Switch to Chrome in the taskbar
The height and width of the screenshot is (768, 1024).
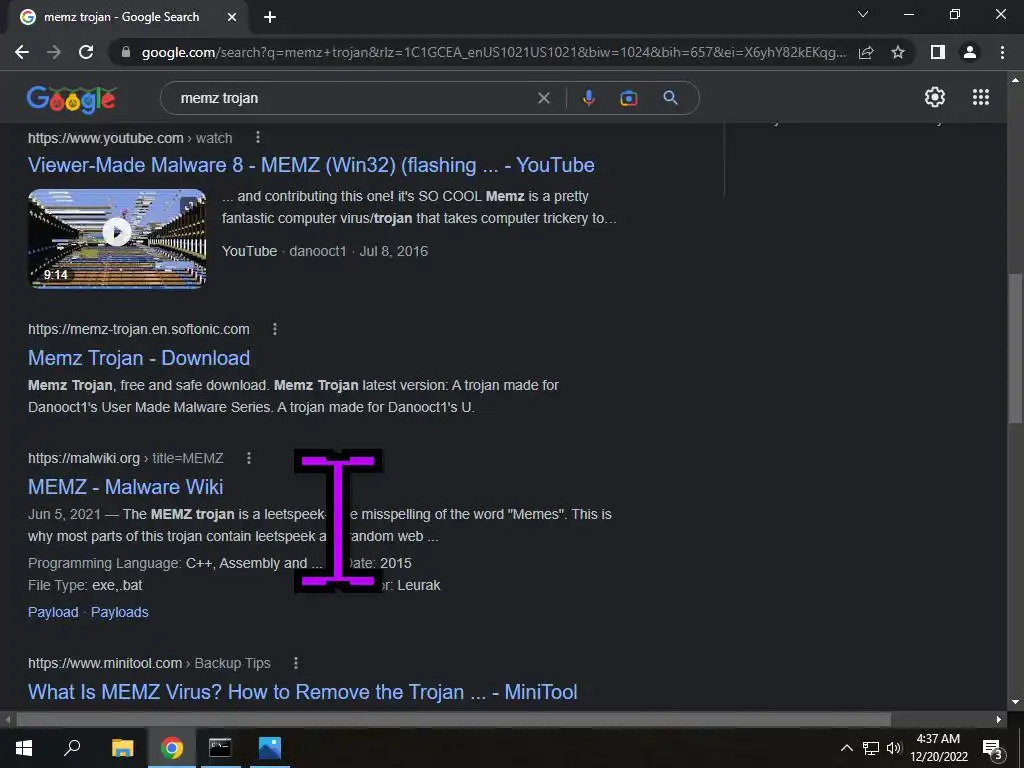(172, 748)
